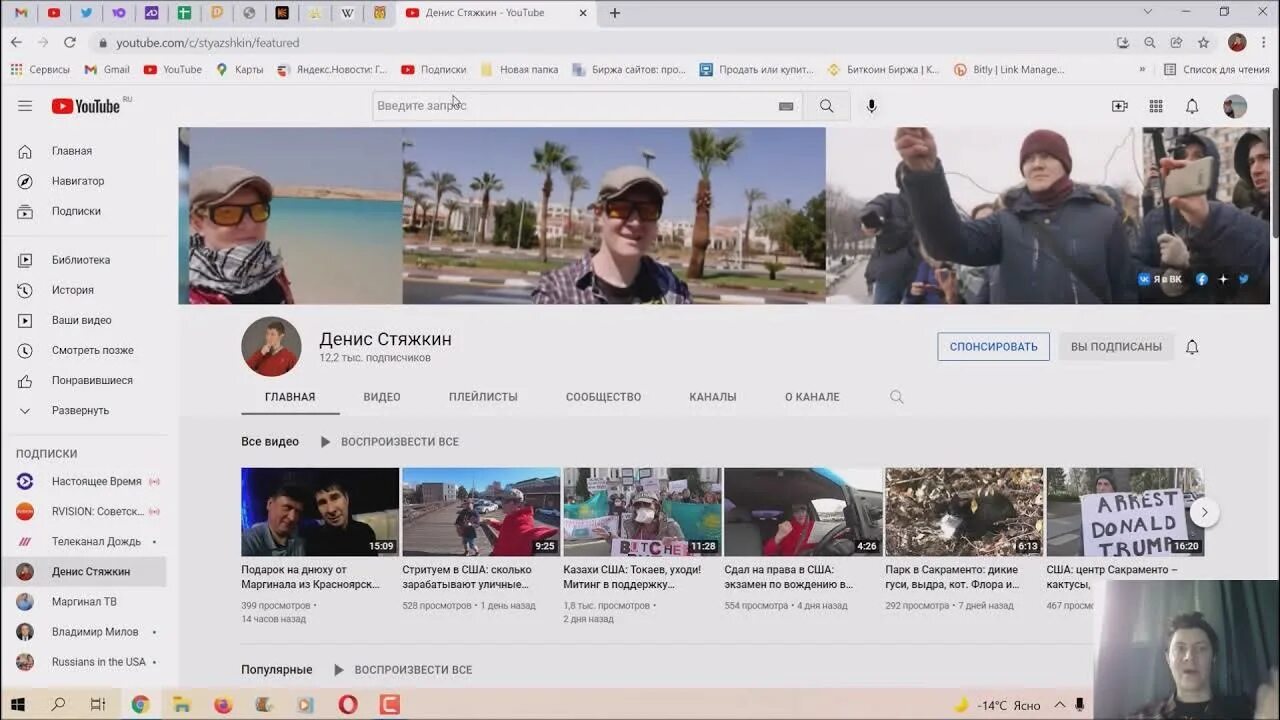The width and height of the screenshot is (1280, 720).
Task: Show hidden system tray icons chevron
Action: 1060,704
